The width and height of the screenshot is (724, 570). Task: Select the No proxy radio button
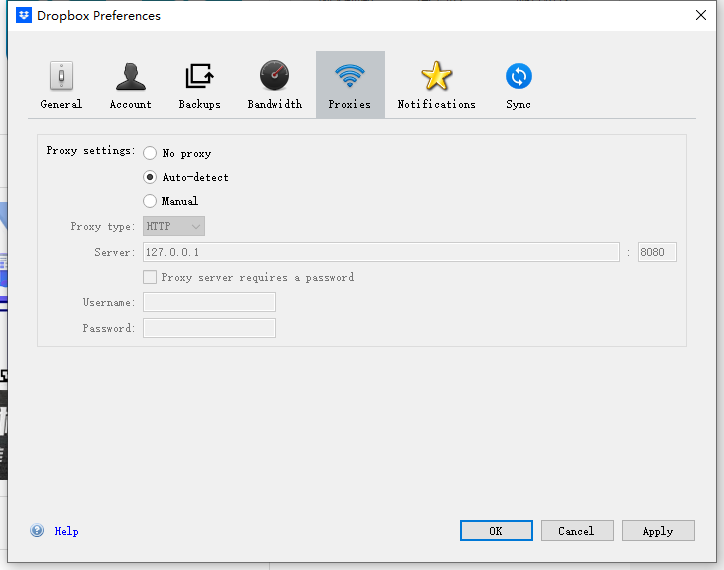coord(150,153)
